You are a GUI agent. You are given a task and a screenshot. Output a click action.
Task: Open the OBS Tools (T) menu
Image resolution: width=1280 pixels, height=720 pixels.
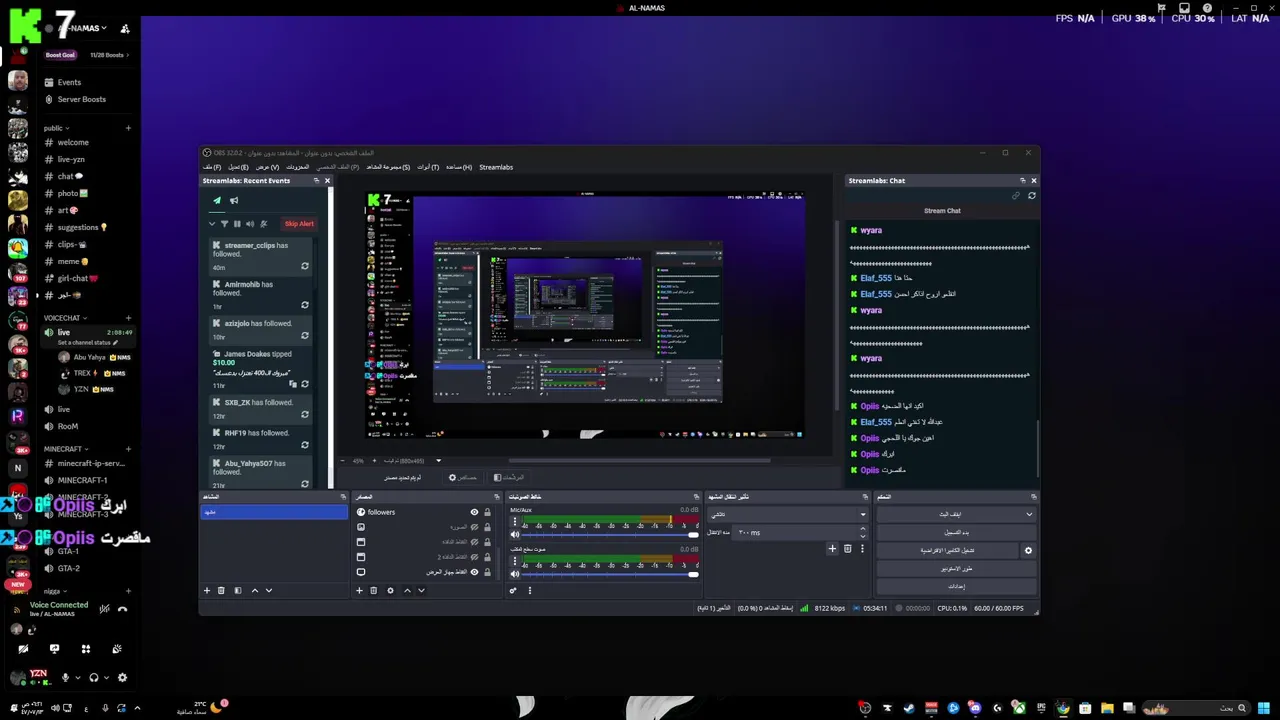pyautogui.click(x=428, y=167)
